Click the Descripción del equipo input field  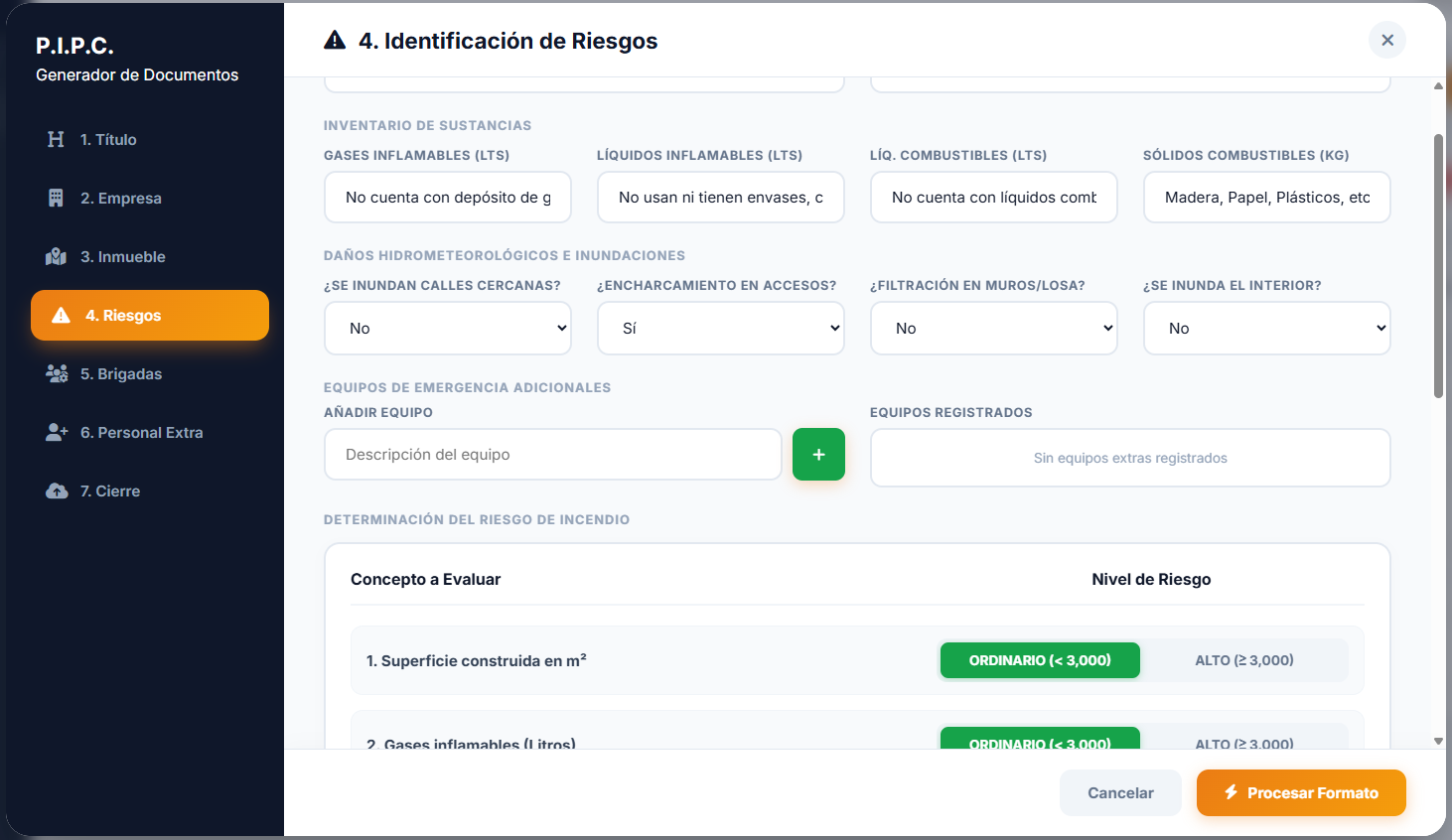click(x=553, y=454)
